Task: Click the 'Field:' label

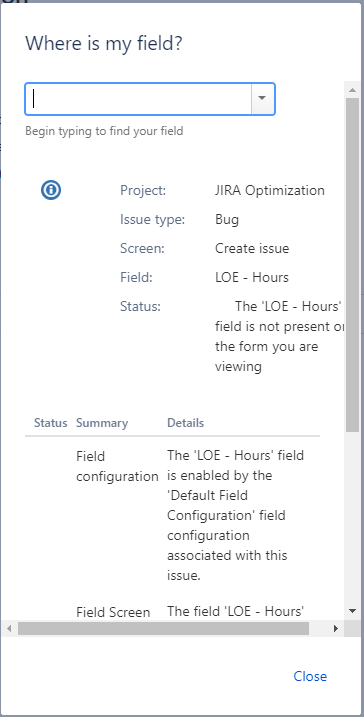Action: tap(136, 278)
